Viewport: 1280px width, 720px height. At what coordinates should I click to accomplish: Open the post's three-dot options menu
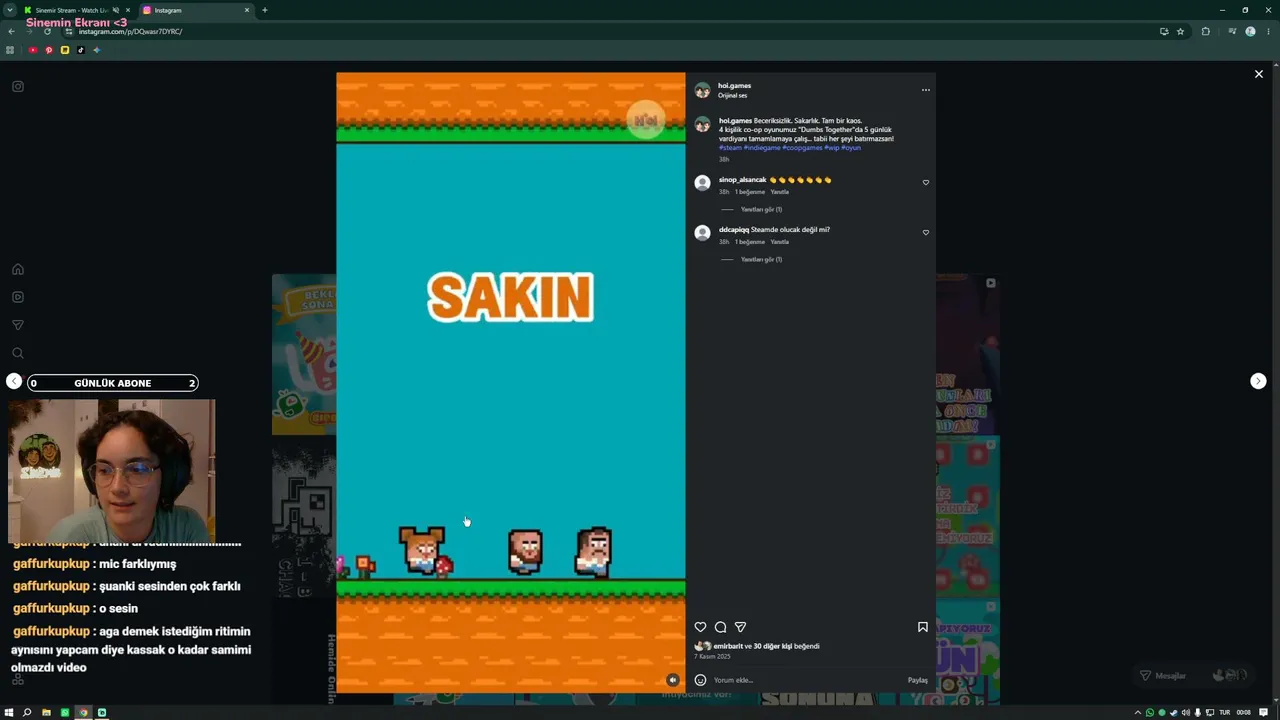tap(926, 90)
